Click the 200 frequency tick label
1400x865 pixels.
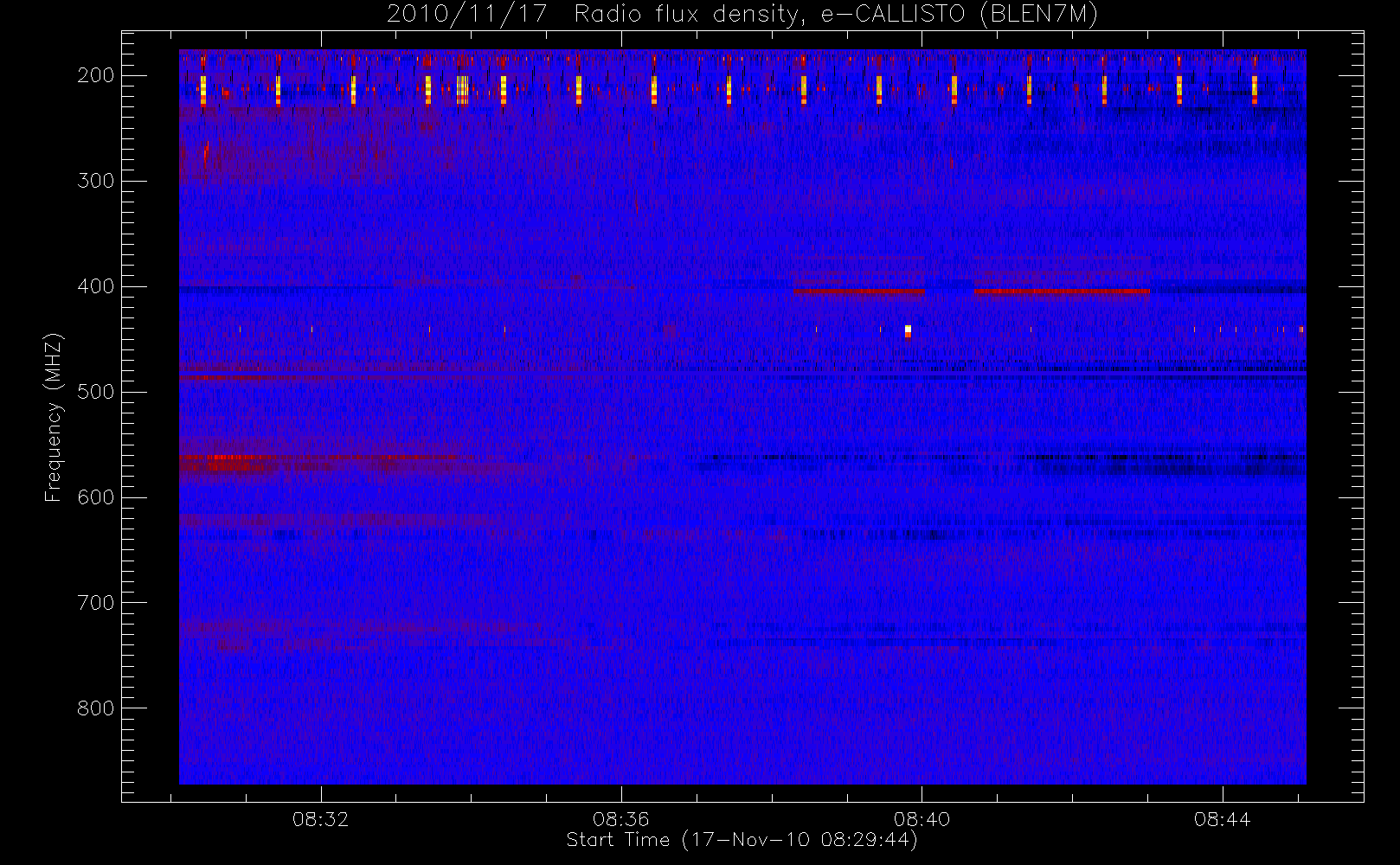(x=96, y=75)
